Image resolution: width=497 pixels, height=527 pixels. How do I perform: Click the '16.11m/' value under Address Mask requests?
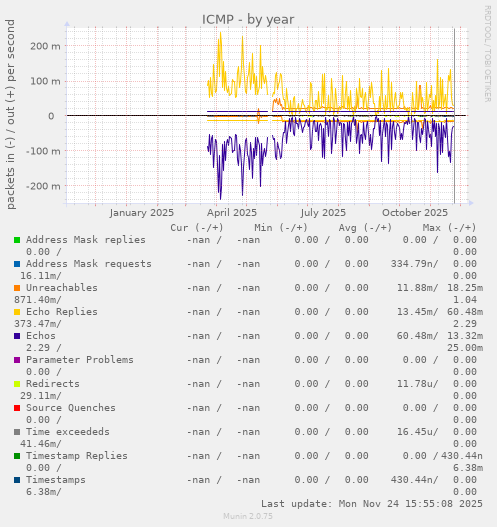(x=41, y=276)
